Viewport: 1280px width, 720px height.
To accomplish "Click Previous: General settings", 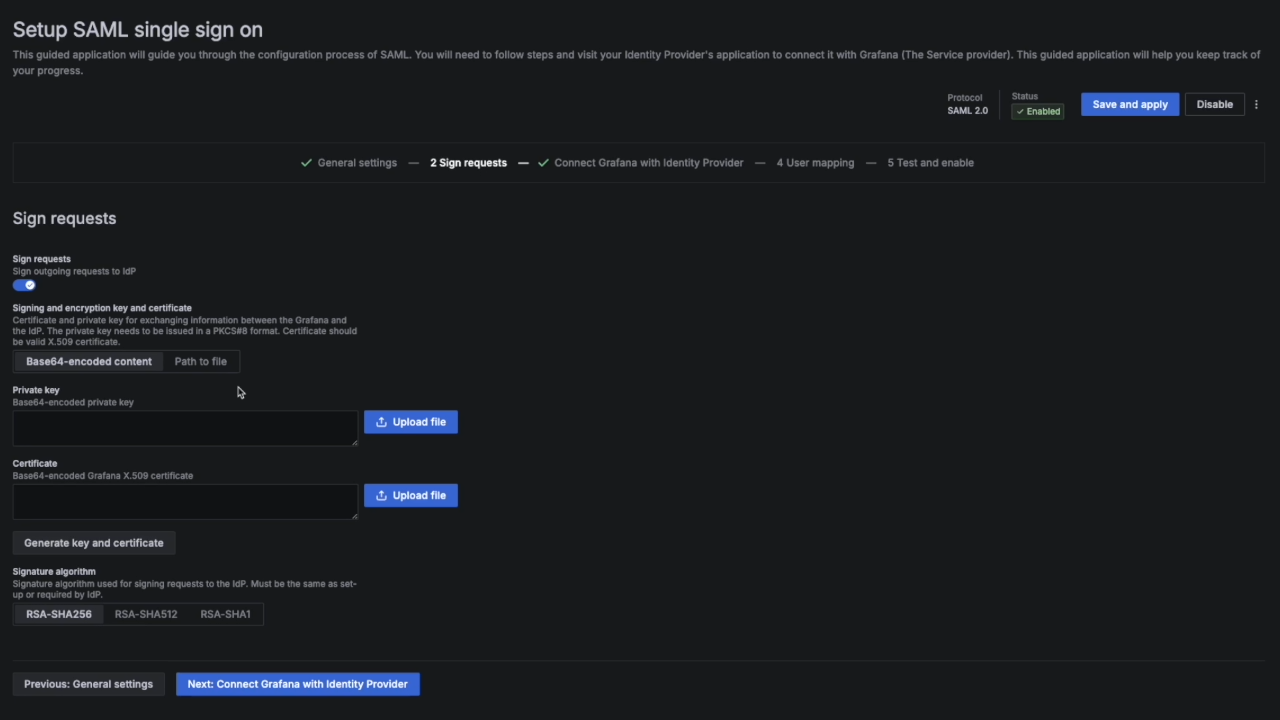I will [x=88, y=684].
